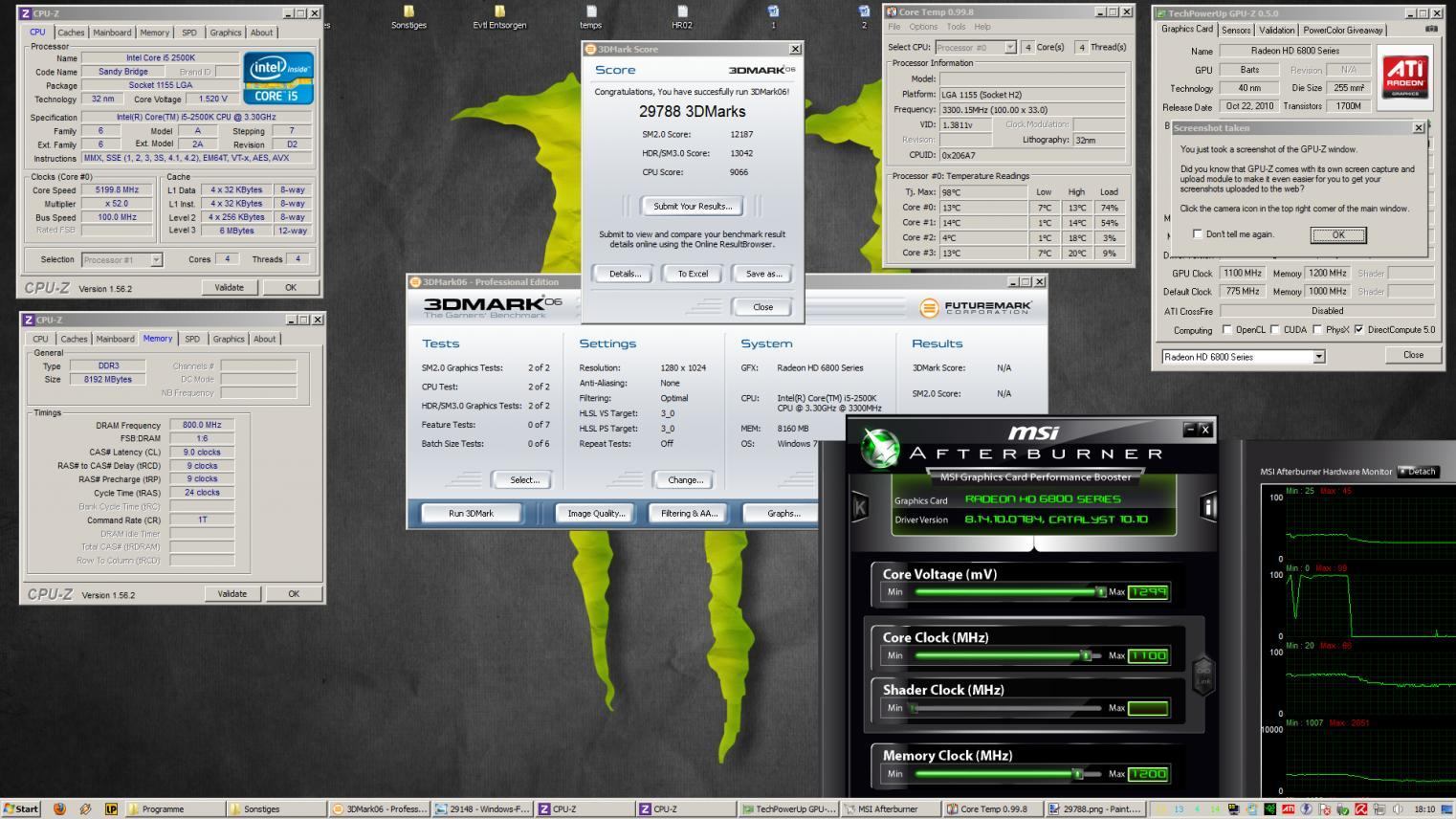Image resolution: width=1456 pixels, height=819 pixels.
Task: Toggle the CUDA checkbox in GPU-Z
Action: pyautogui.click(x=1274, y=329)
